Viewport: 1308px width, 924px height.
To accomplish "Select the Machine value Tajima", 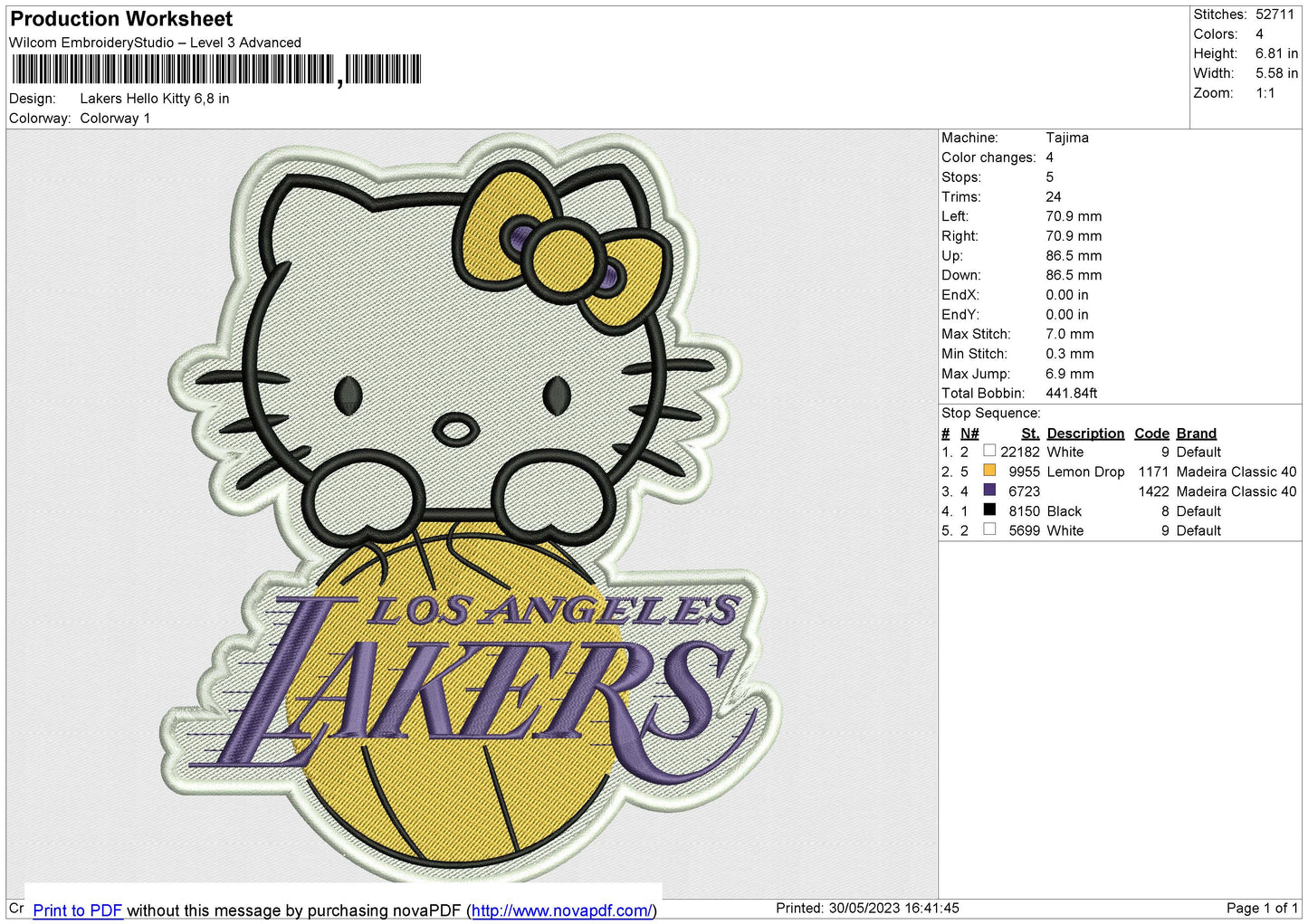I will click(x=1067, y=138).
